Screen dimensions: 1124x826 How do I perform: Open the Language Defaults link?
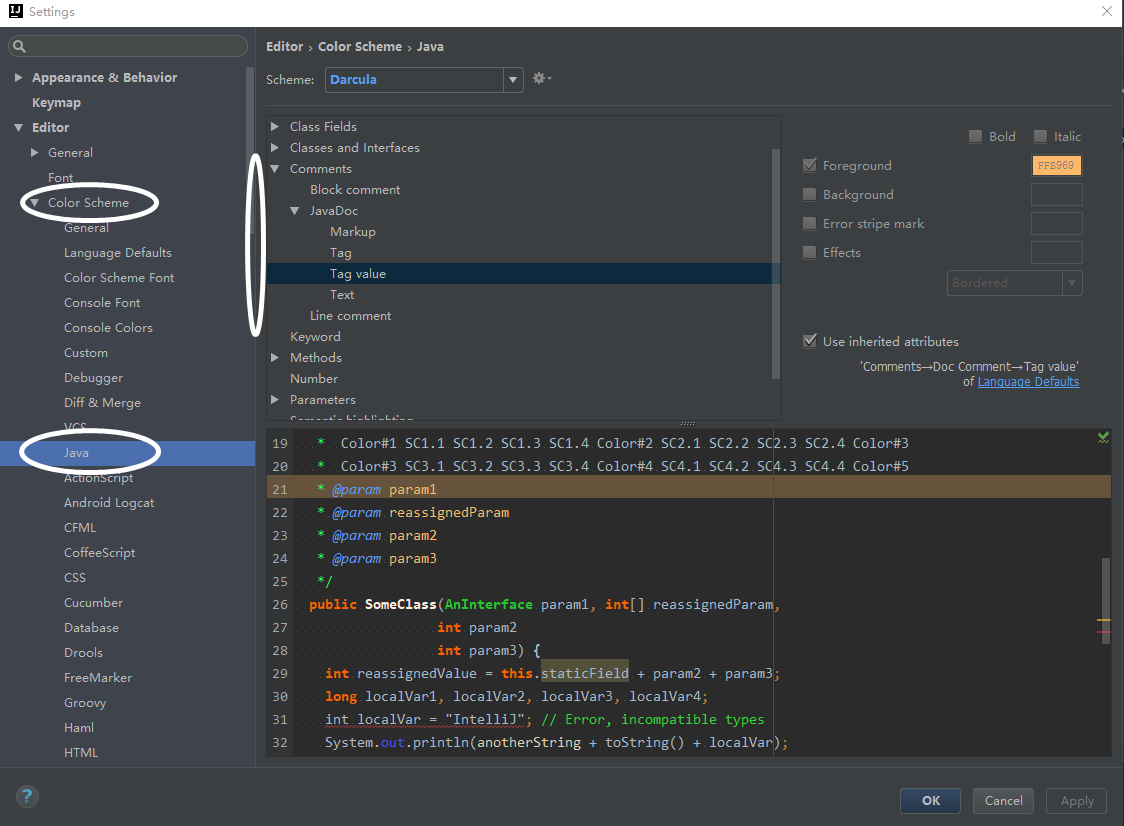(x=1028, y=381)
